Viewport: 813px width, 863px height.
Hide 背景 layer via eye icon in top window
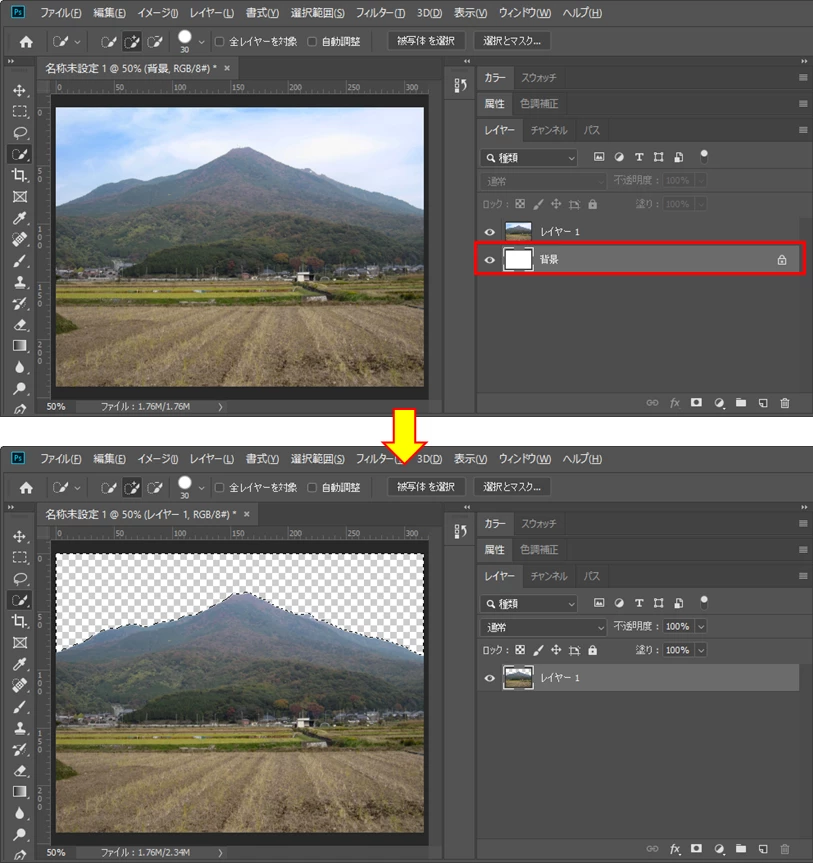(x=489, y=260)
